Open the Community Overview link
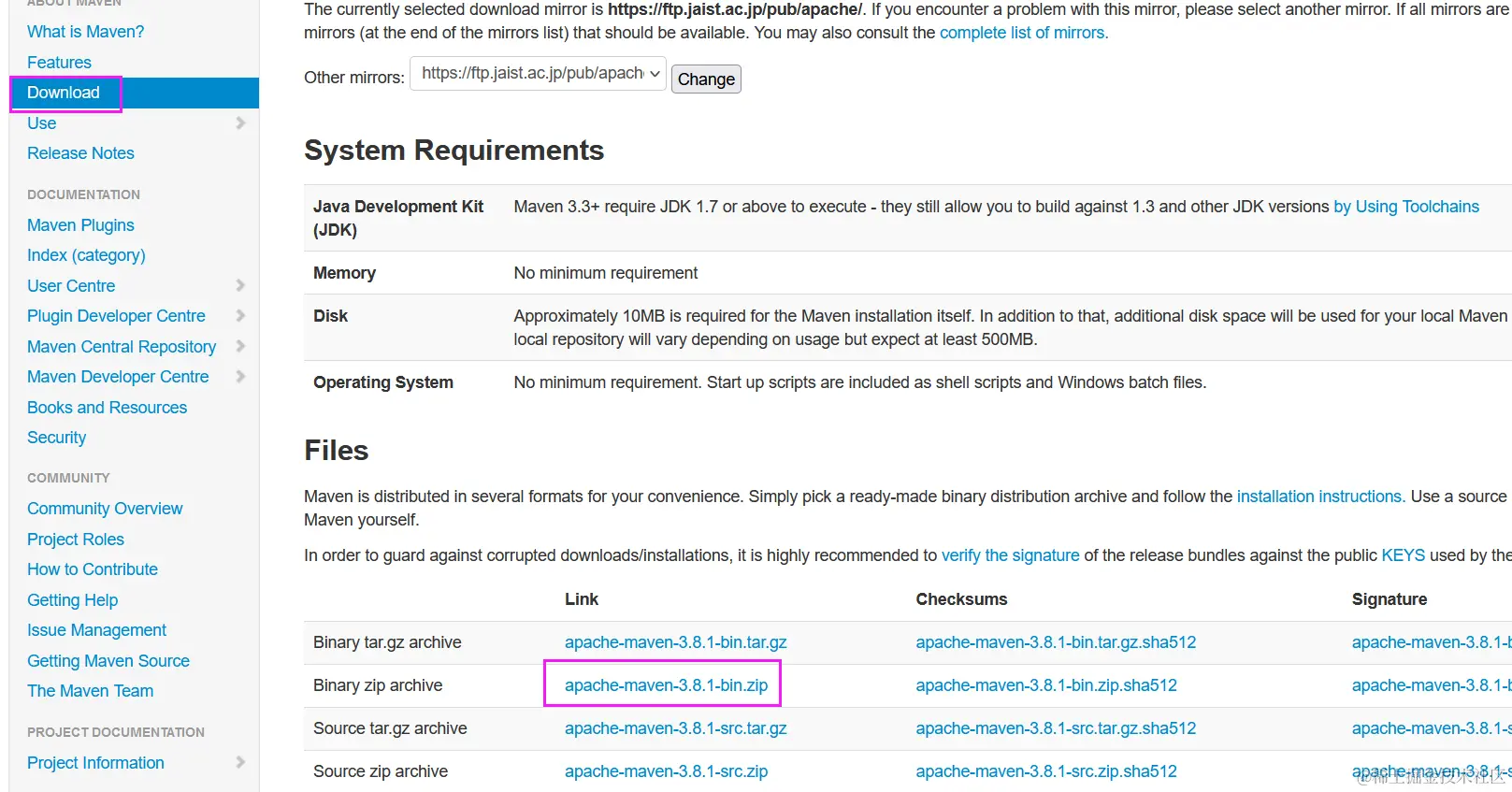 coord(105,509)
